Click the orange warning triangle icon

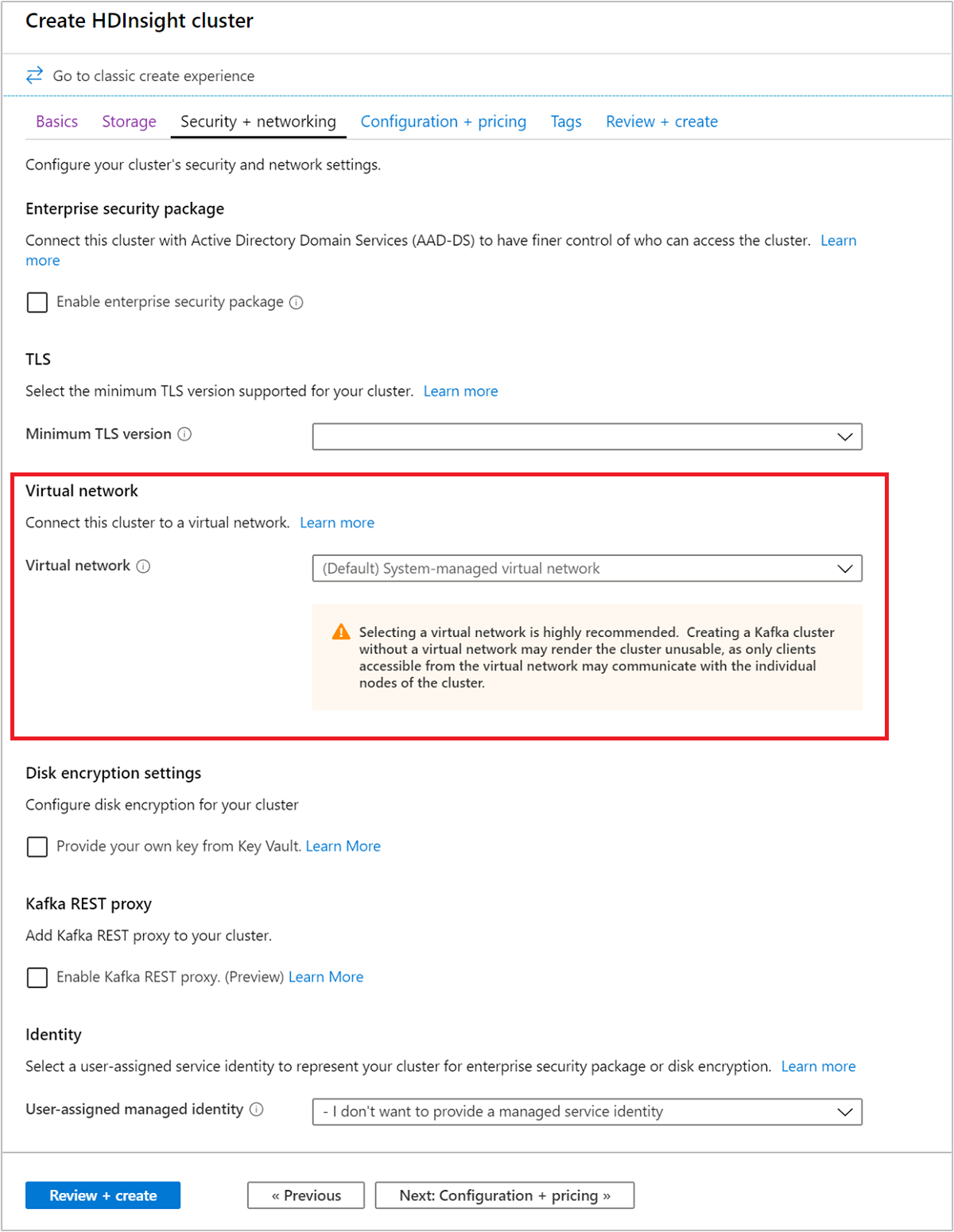[341, 632]
